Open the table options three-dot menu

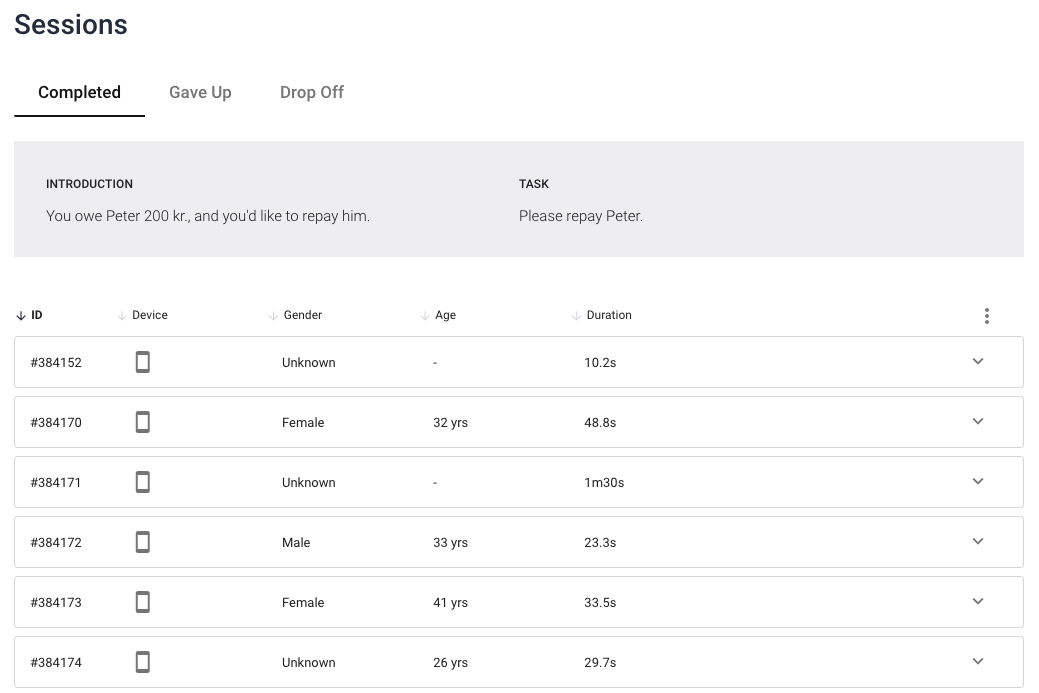[x=987, y=316]
